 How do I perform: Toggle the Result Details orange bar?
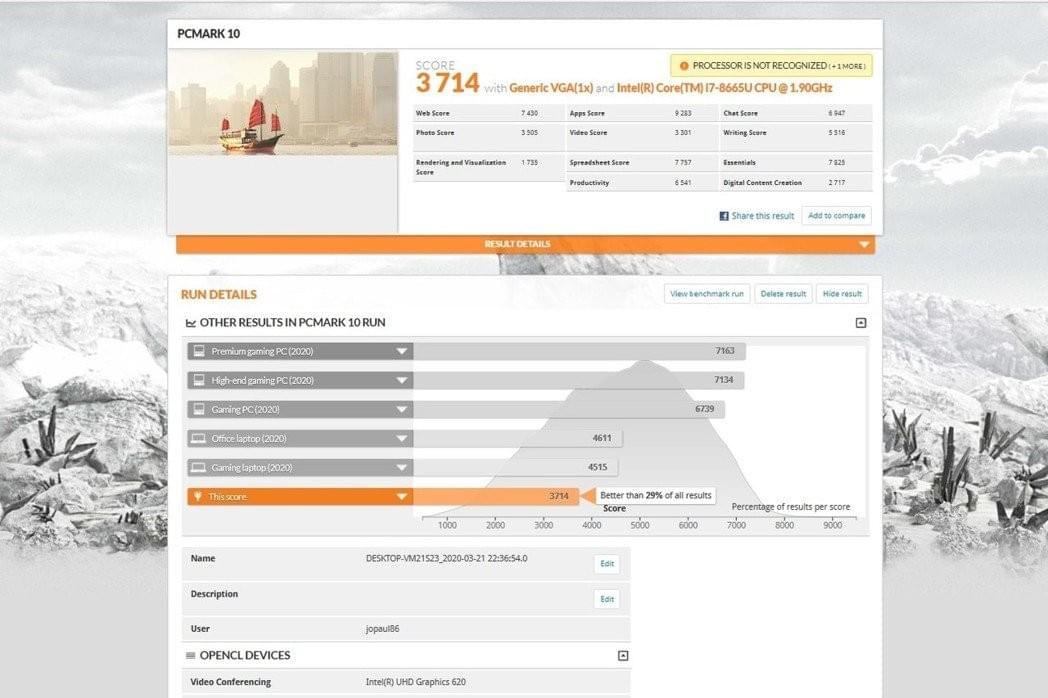click(525, 244)
